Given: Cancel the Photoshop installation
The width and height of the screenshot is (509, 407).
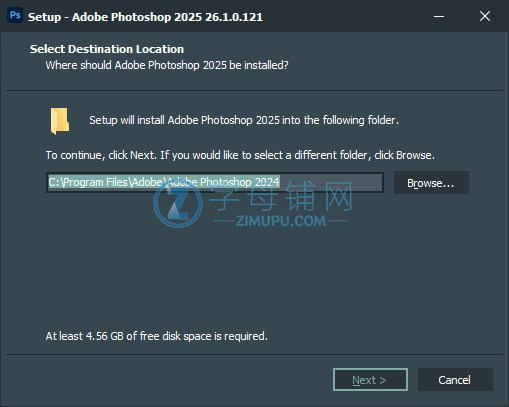Looking at the screenshot, I should [x=455, y=380].
